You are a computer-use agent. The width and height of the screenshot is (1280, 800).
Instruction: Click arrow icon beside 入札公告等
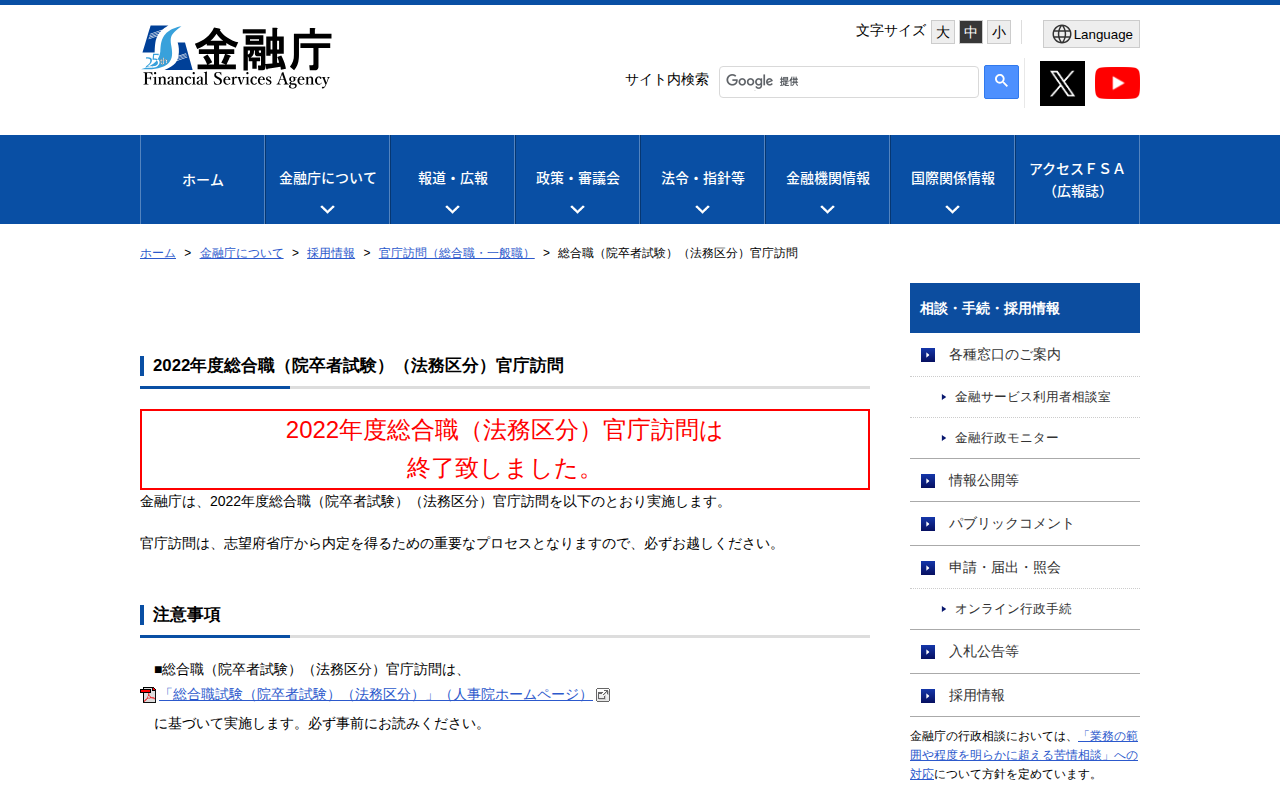(928, 652)
